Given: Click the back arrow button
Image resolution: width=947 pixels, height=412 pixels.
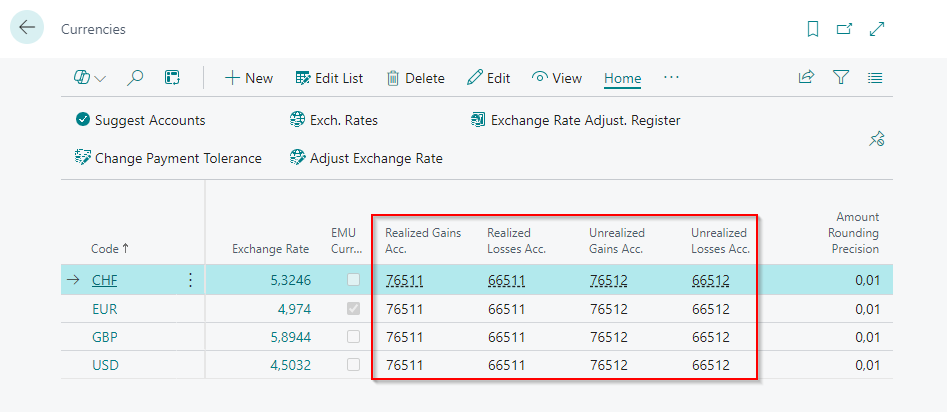Looking at the screenshot, I should 27,28.
